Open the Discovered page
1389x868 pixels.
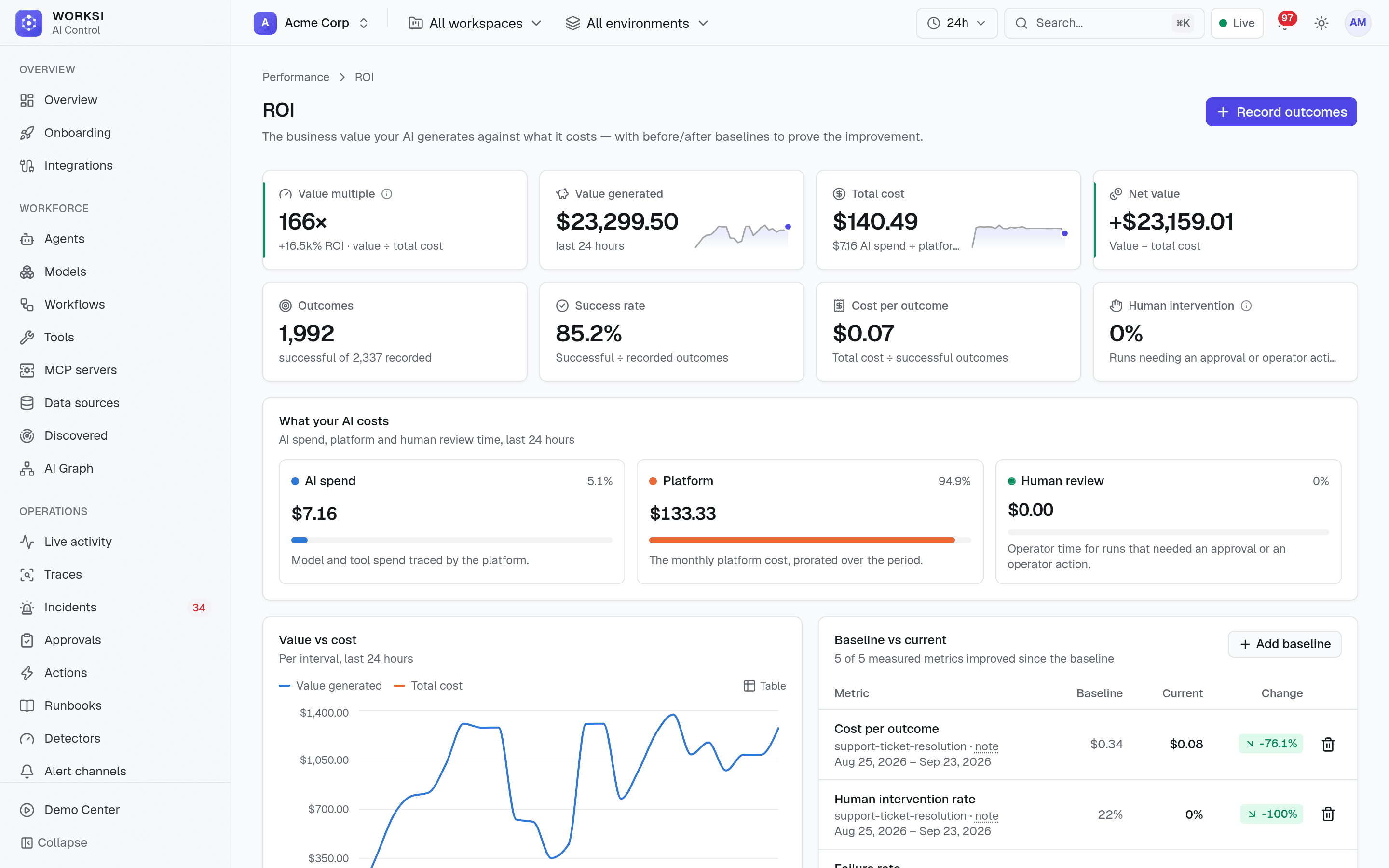pyautogui.click(x=115, y=435)
